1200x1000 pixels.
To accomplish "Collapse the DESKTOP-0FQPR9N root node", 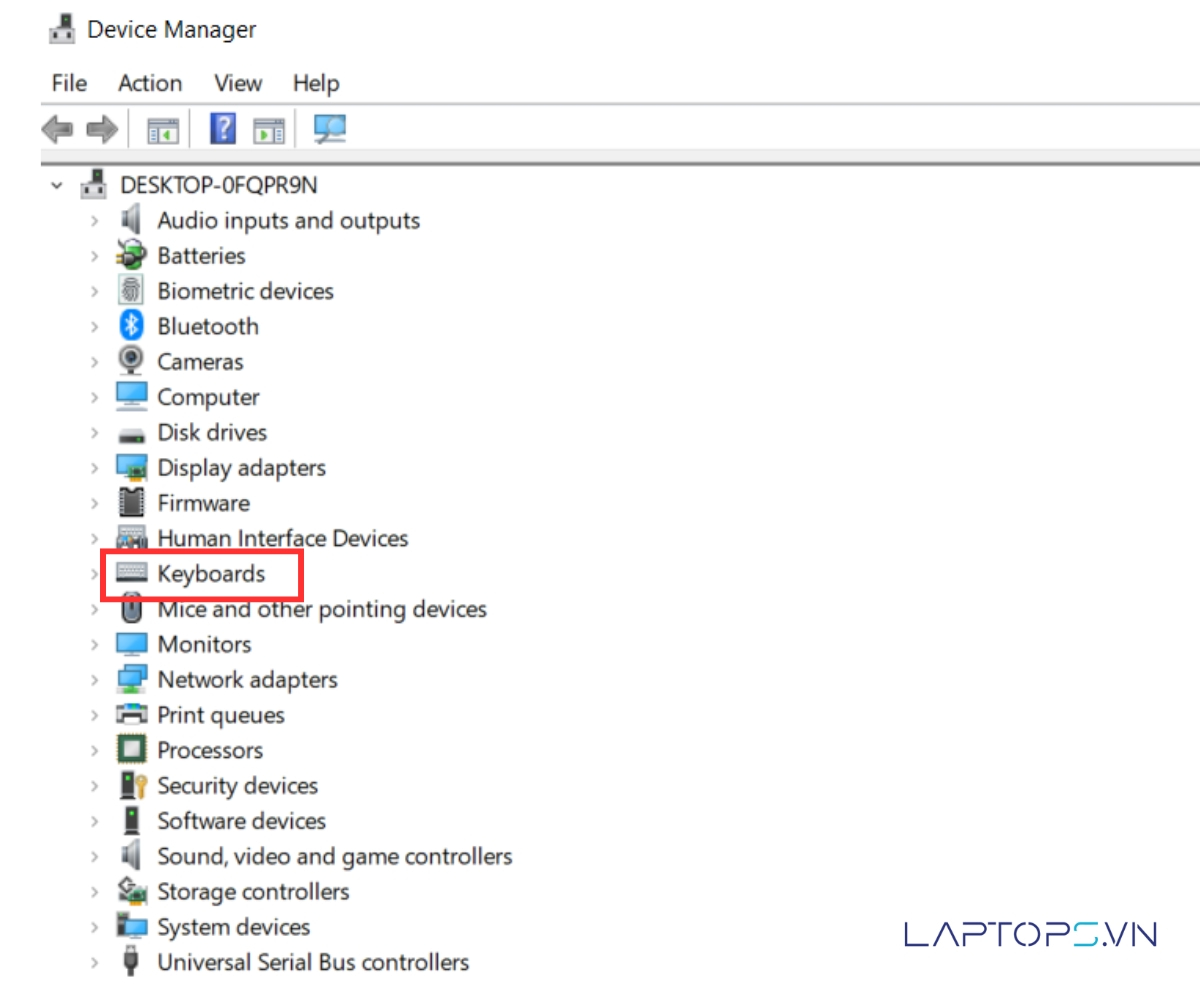I will pos(58,185).
